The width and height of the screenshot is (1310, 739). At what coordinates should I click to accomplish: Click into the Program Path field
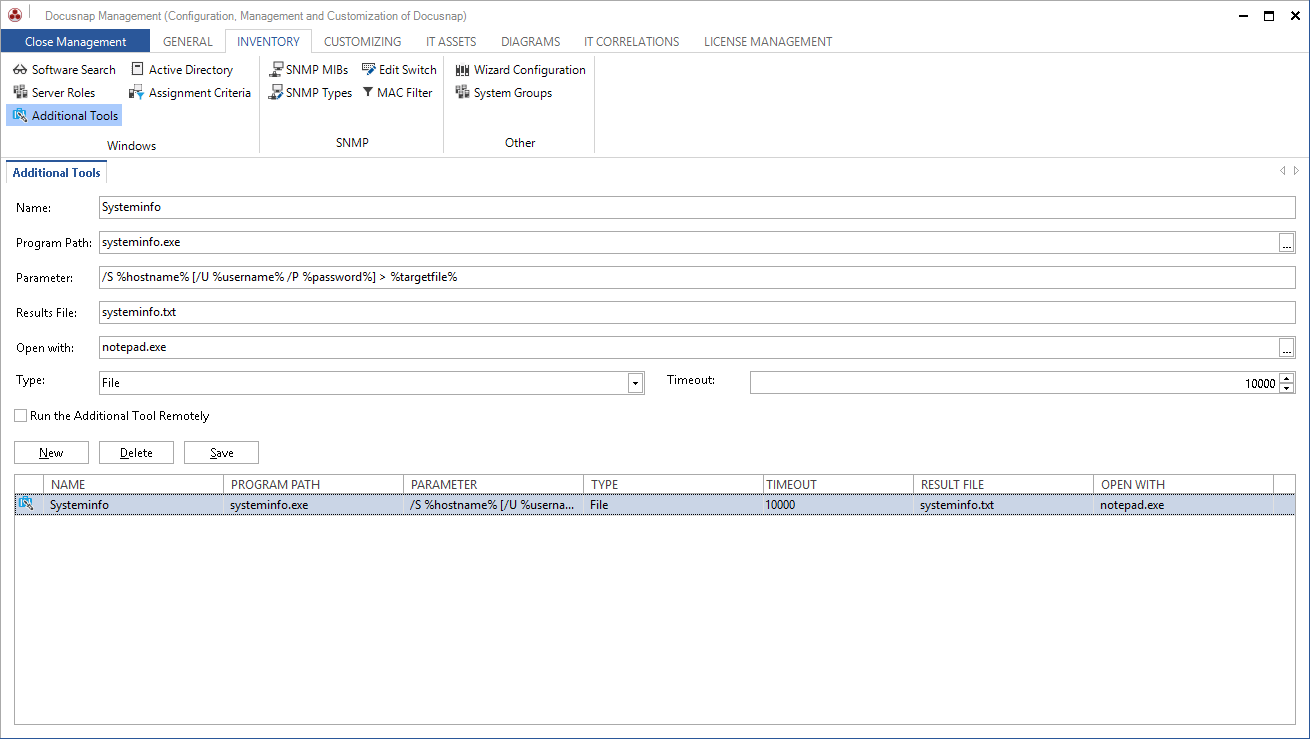[688, 243]
